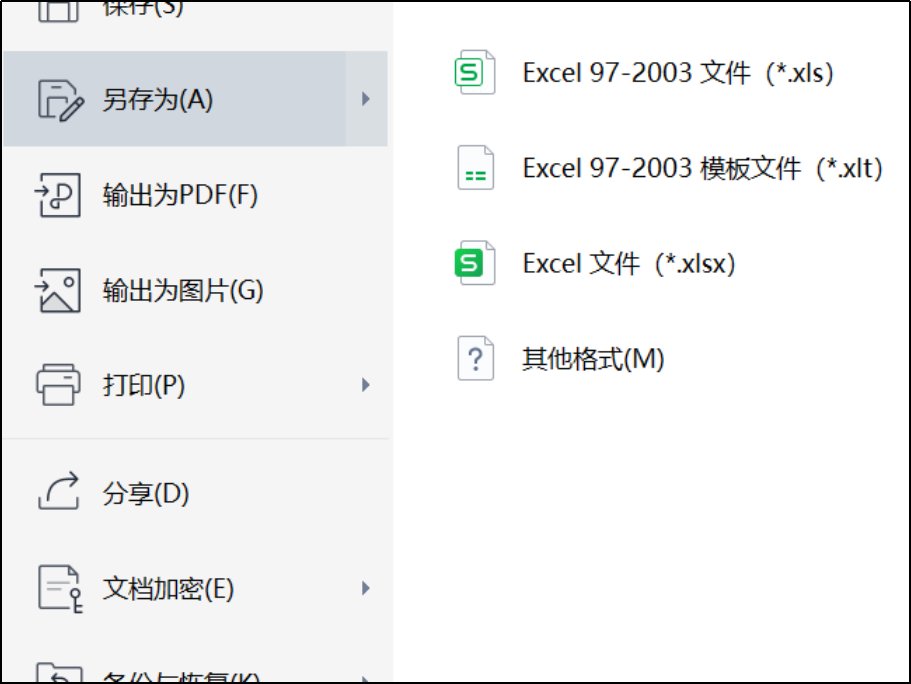Expand the 打印 submenu arrow

coord(367,383)
